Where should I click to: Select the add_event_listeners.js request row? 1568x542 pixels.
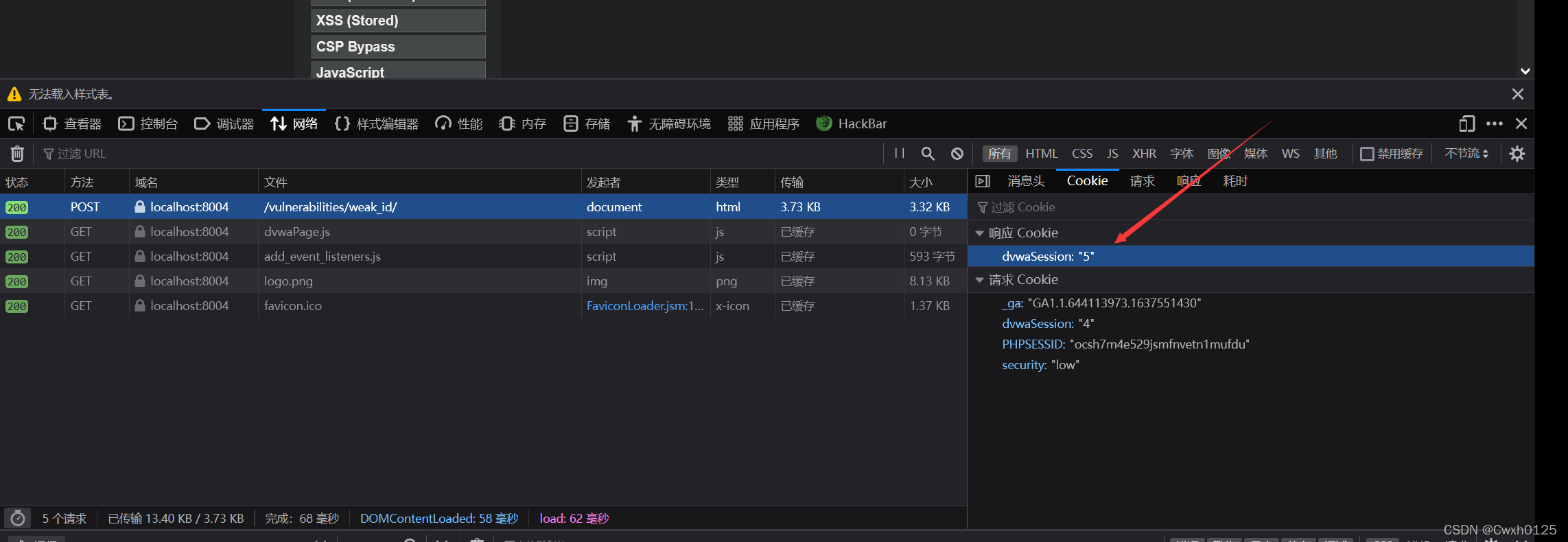point(483,257)
